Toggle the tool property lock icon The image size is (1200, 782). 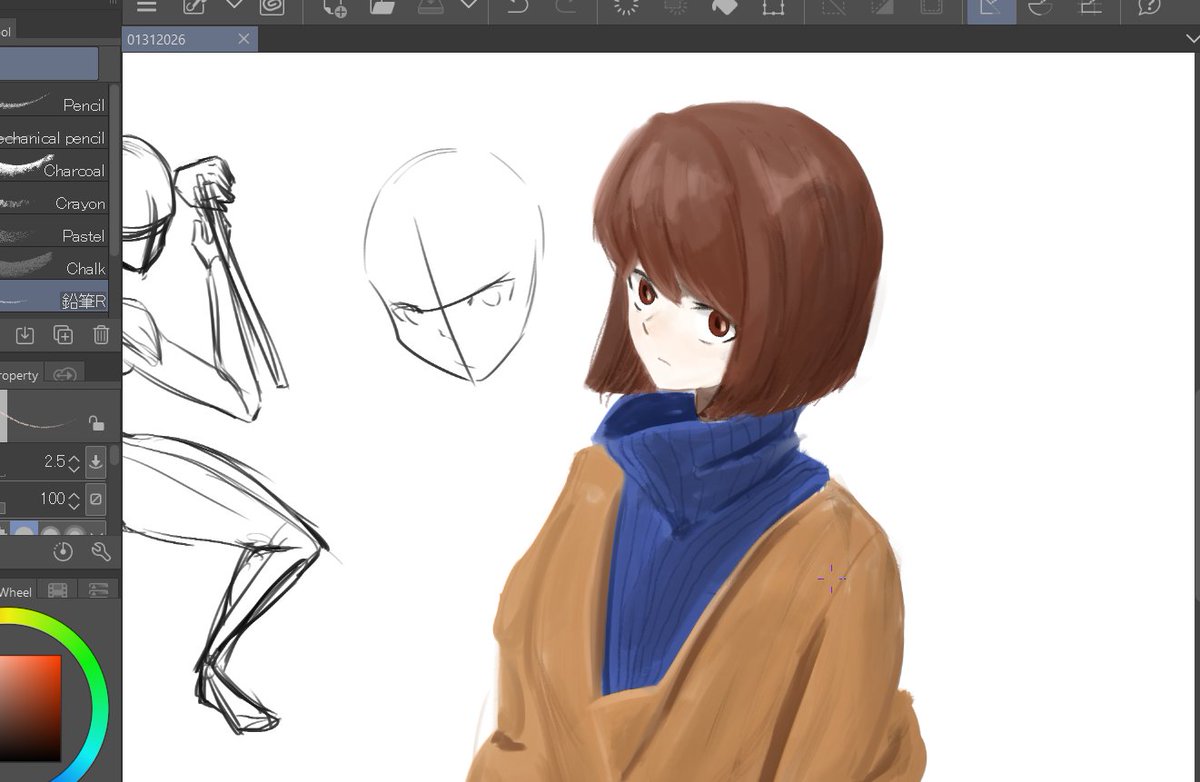pos(97,423)
